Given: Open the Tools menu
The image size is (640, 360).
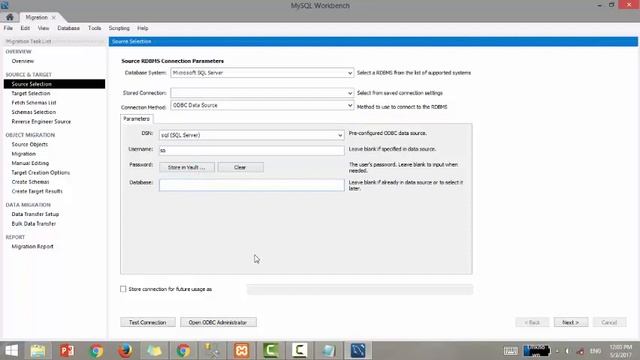Looking at the screenshot, I should click(x=94, y=28).
